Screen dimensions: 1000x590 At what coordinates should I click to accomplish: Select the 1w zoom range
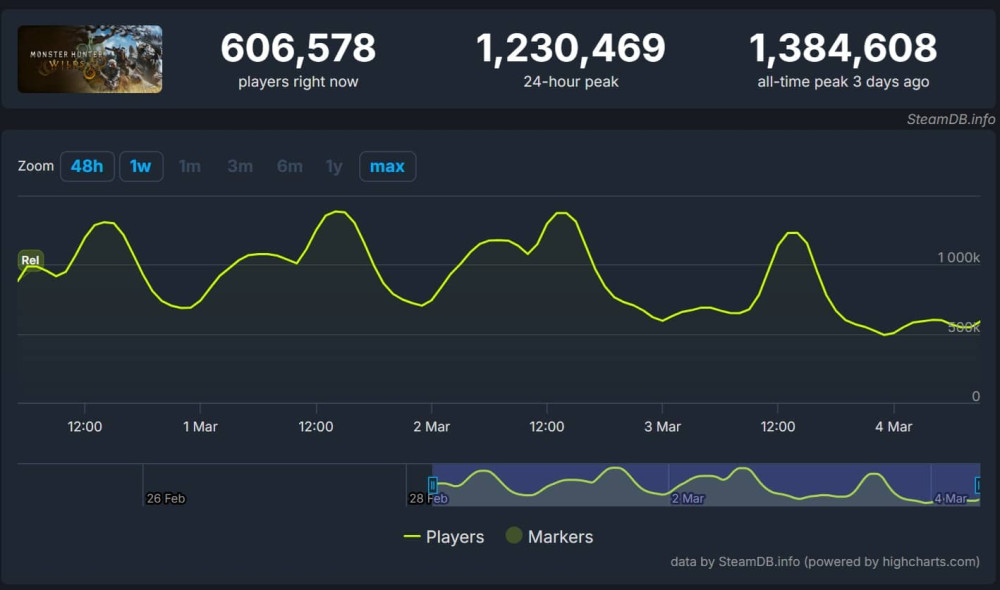141,166
